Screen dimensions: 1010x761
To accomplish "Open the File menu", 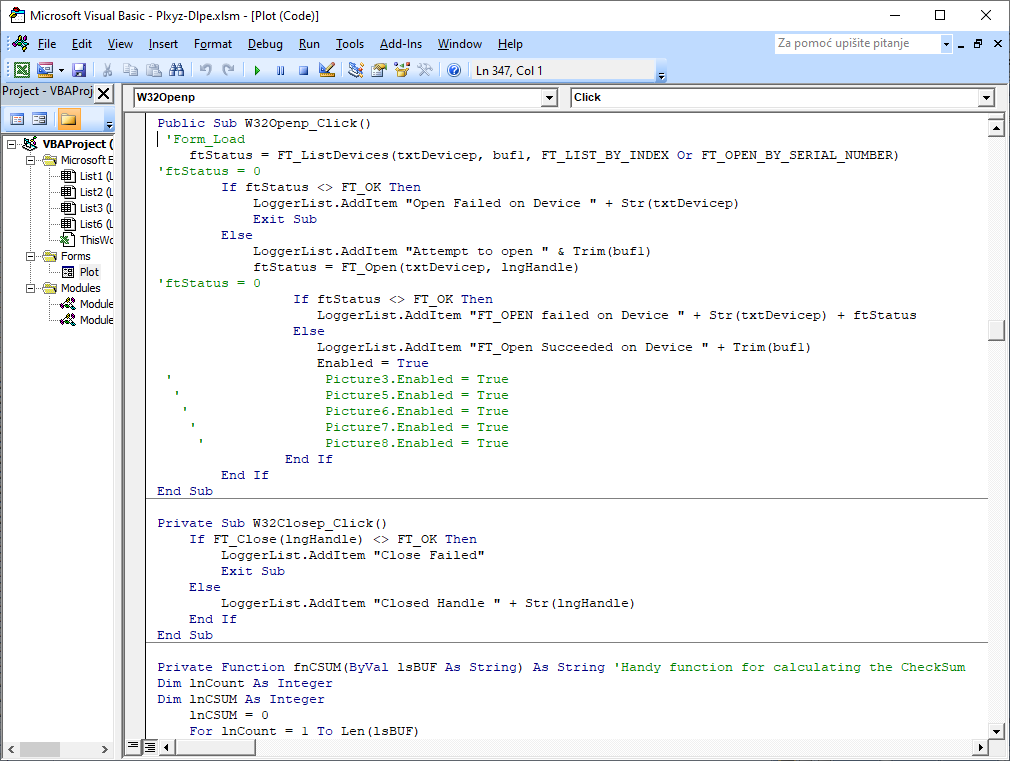I will pos(46,44).
